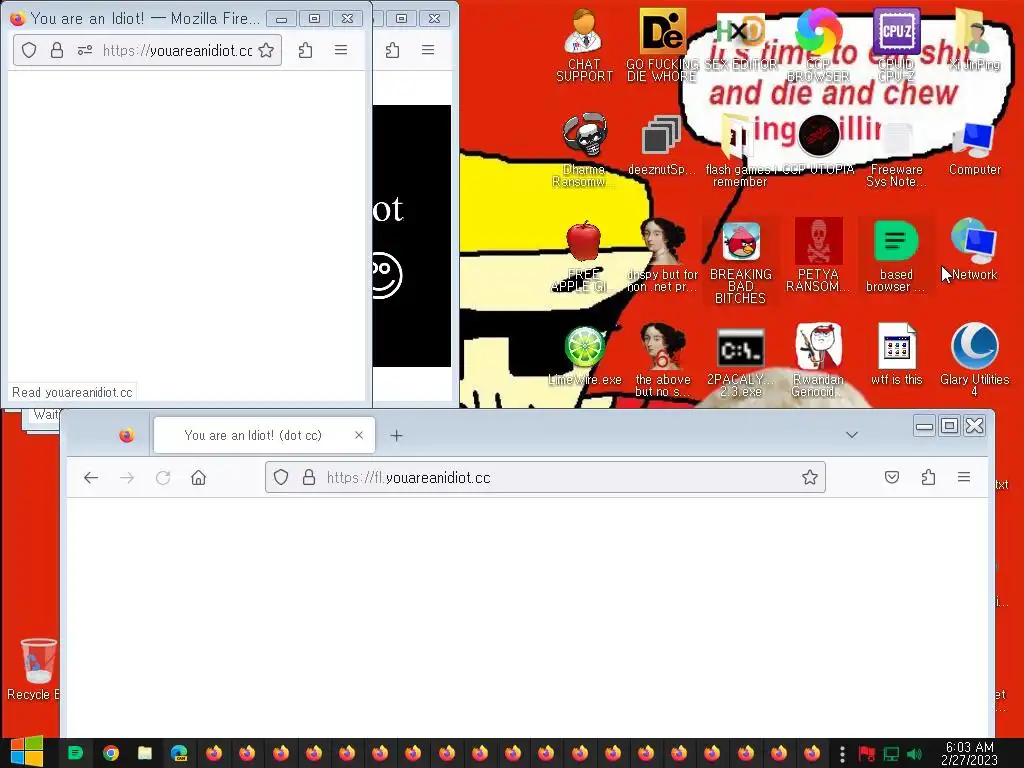Open Extensions in the top-left Firefox popup
1024x768 pixels.
(x=305, y=50)
